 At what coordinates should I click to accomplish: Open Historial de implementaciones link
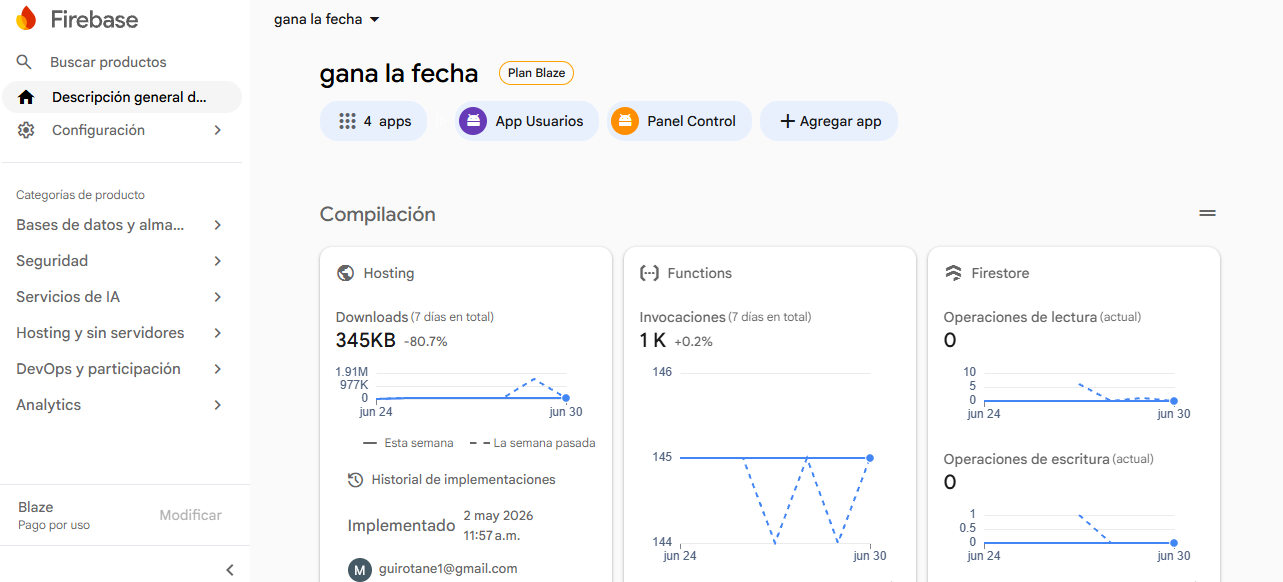[463, 480]
